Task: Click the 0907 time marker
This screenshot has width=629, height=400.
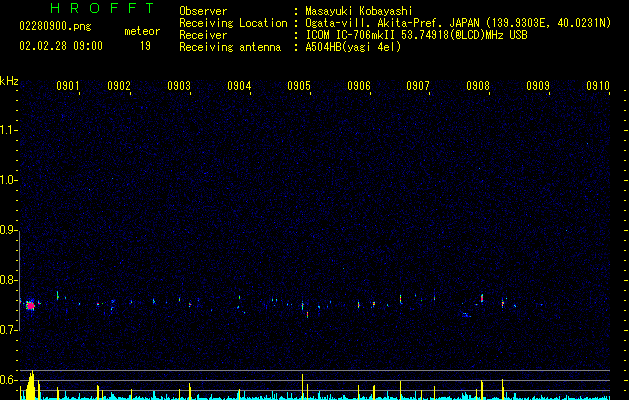Action: pyautogui.click(x=418, y=86)
